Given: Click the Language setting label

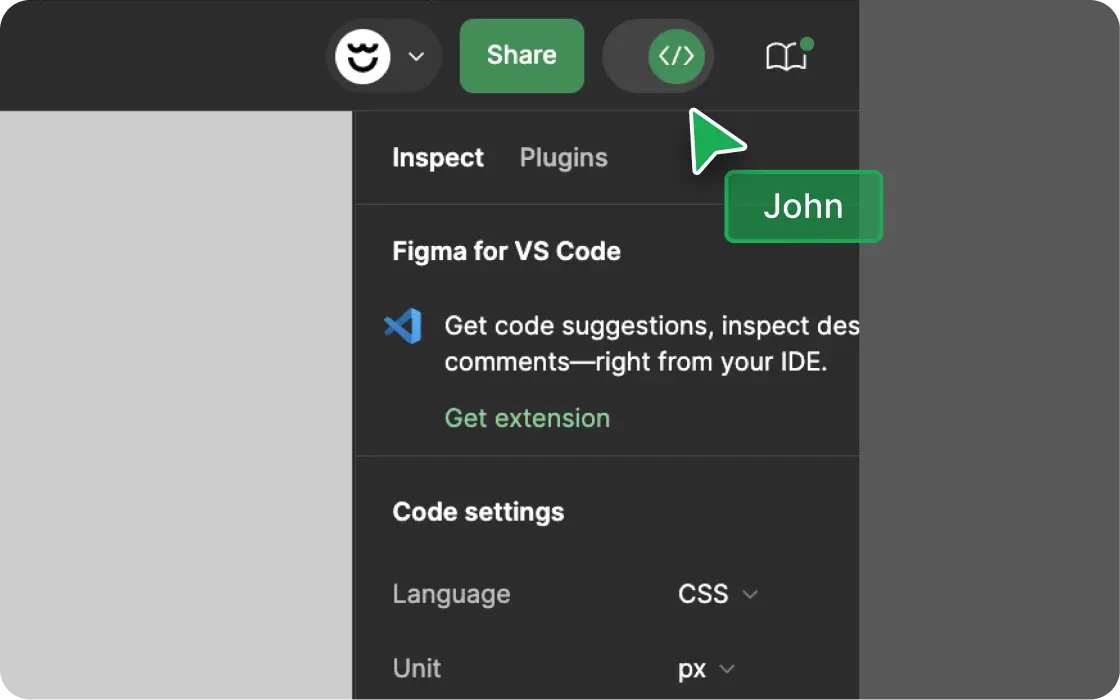Looking at the screenshot, I should (x=451, y=594).
